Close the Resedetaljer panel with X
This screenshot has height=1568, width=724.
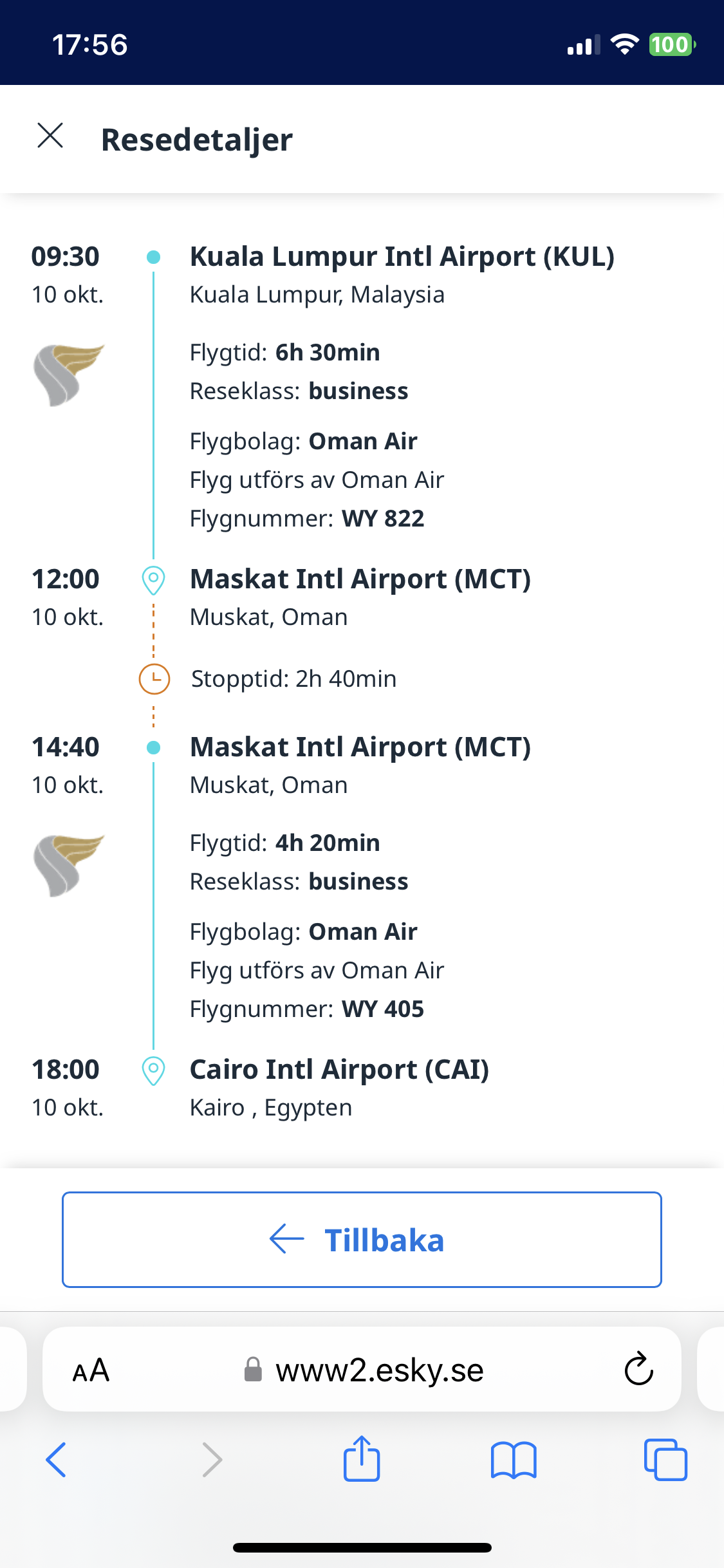[50, 136]
